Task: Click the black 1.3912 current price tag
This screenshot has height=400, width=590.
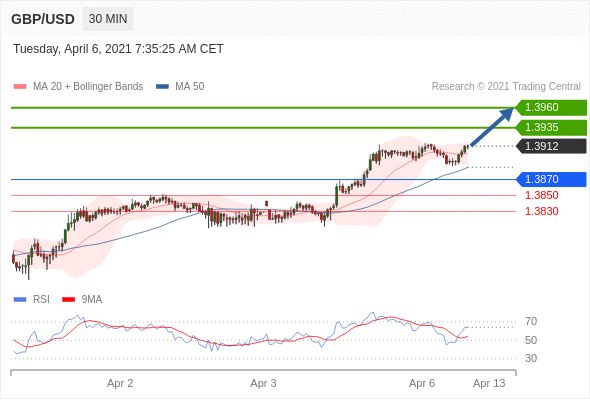Action: pos(551,146)
